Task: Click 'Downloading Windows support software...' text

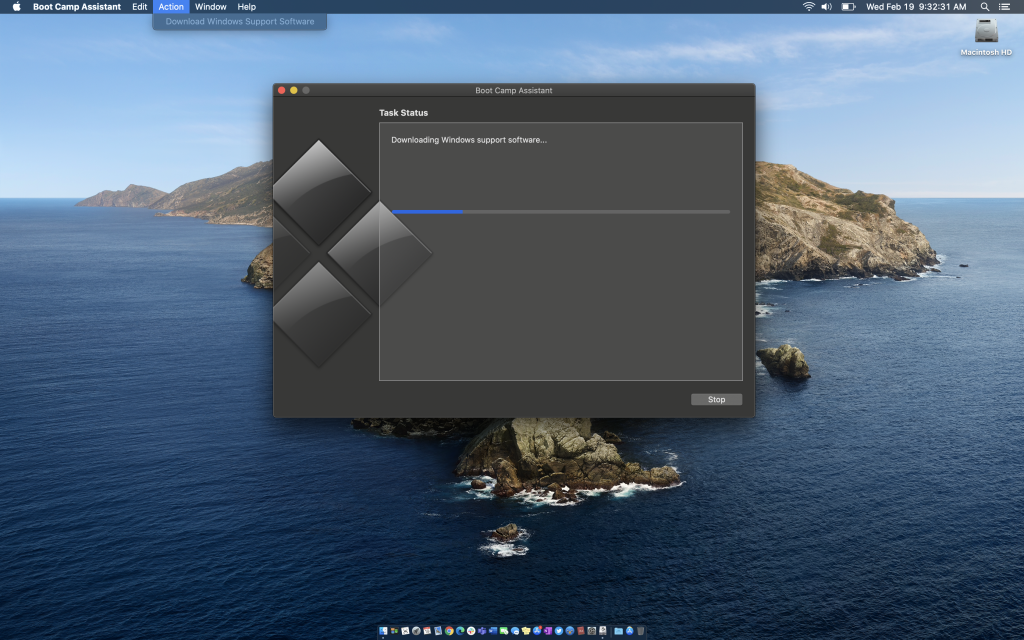Action: 469,140
